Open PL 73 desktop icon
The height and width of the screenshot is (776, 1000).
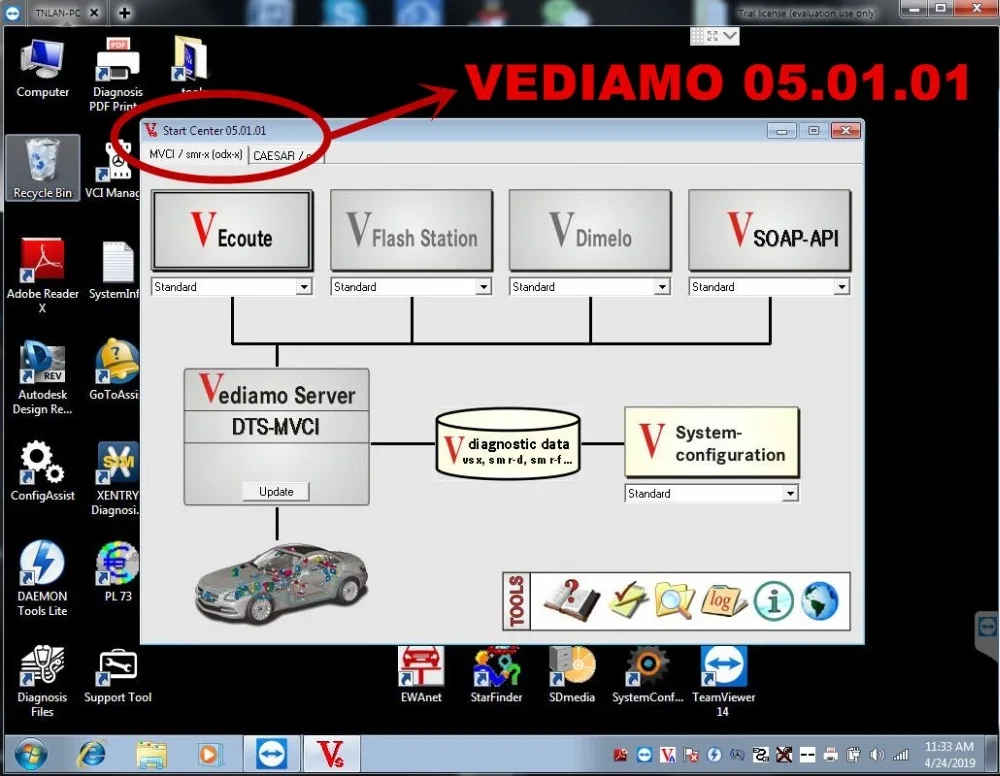tap(118, 572)
